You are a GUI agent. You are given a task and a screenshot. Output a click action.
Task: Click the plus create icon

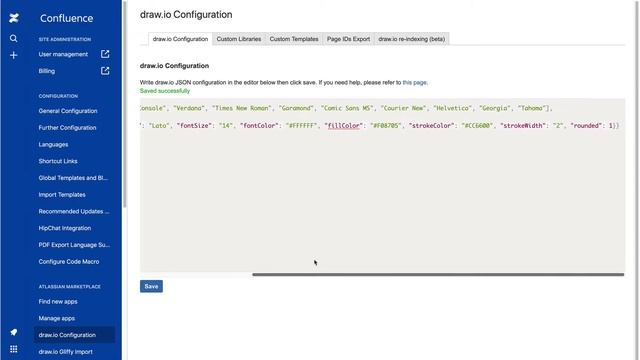click(x=13, y=55)
